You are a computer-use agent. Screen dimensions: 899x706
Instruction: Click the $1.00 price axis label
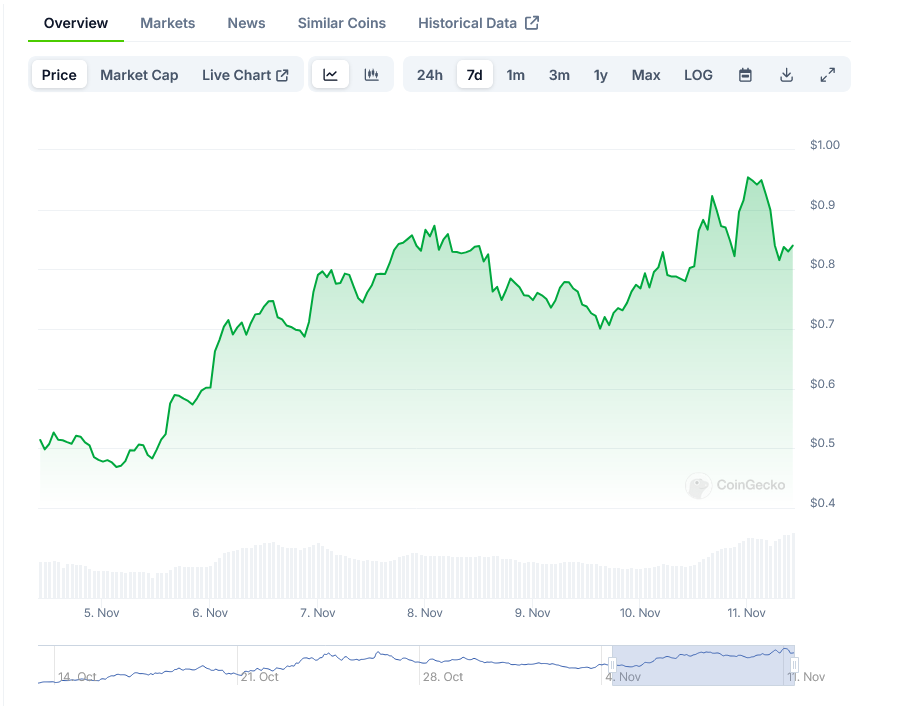tap(824, 145)
